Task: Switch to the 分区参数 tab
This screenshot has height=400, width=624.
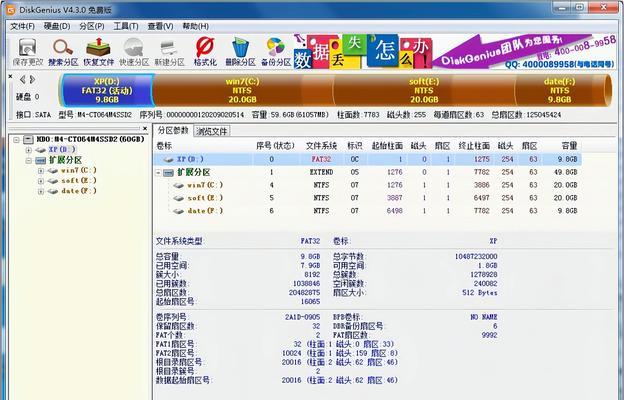Action: click(173, 130)
